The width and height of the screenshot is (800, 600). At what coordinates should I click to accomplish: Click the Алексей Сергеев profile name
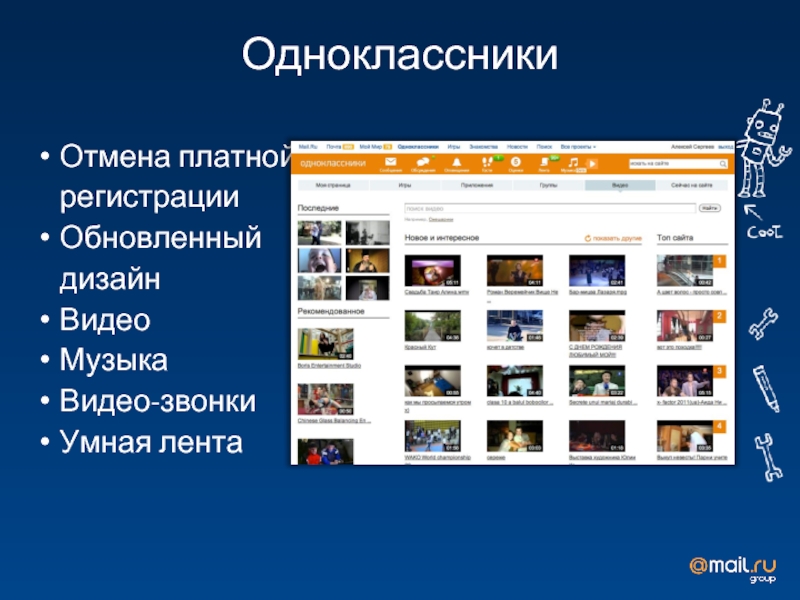692,147
